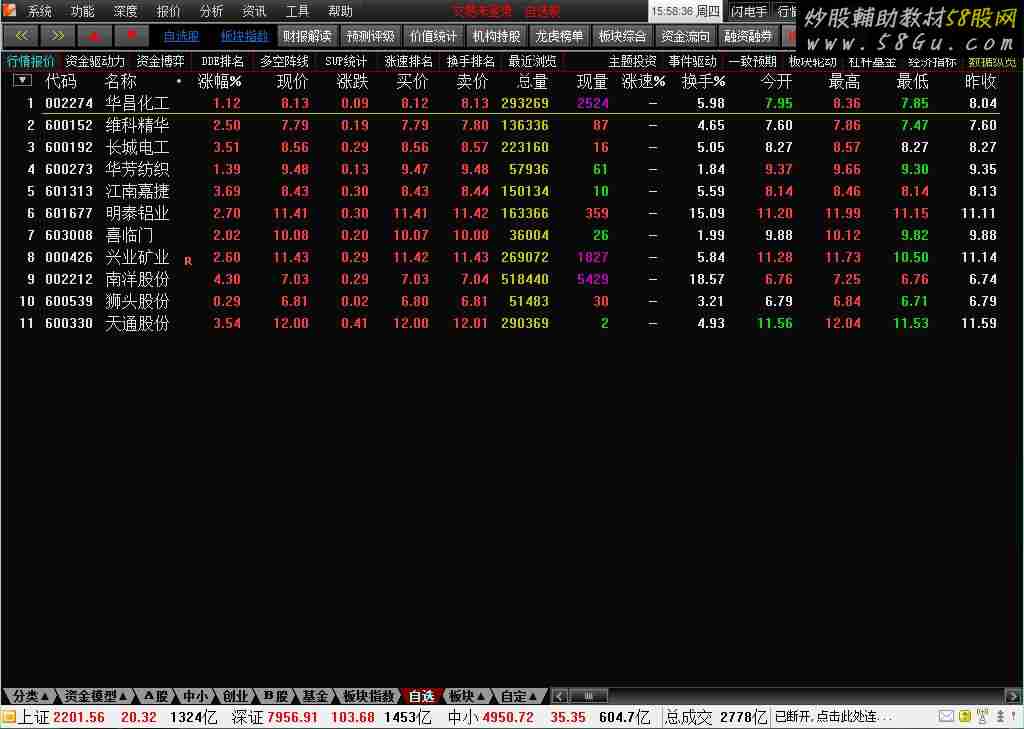Open the 帮助 menu

pos(340,11)
